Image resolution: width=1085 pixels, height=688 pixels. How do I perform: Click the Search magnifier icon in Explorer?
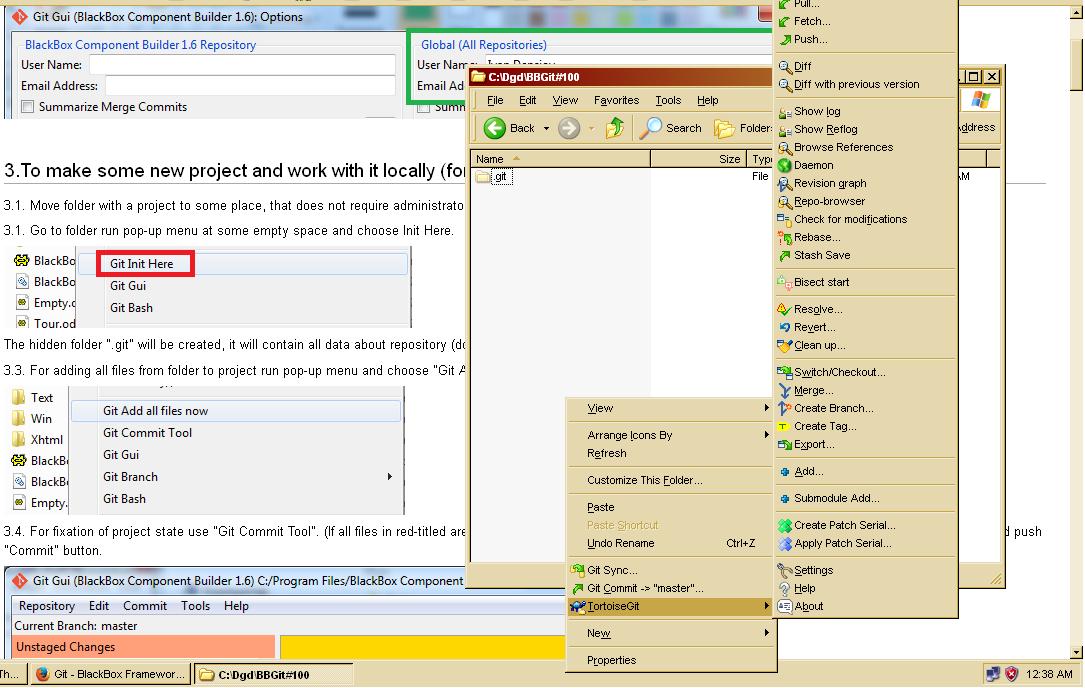(651, 128)
